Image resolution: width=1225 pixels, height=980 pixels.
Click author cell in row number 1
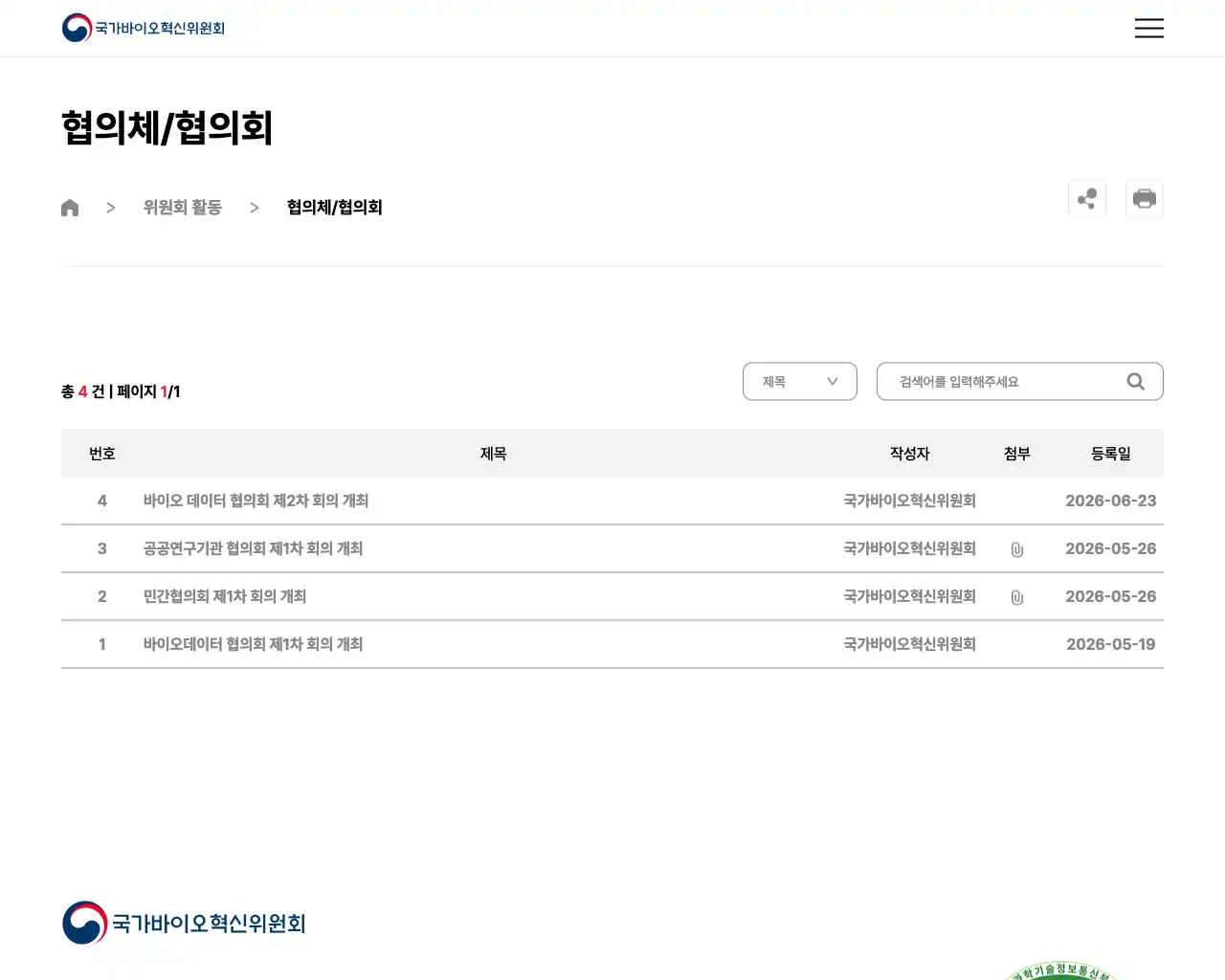910,644
